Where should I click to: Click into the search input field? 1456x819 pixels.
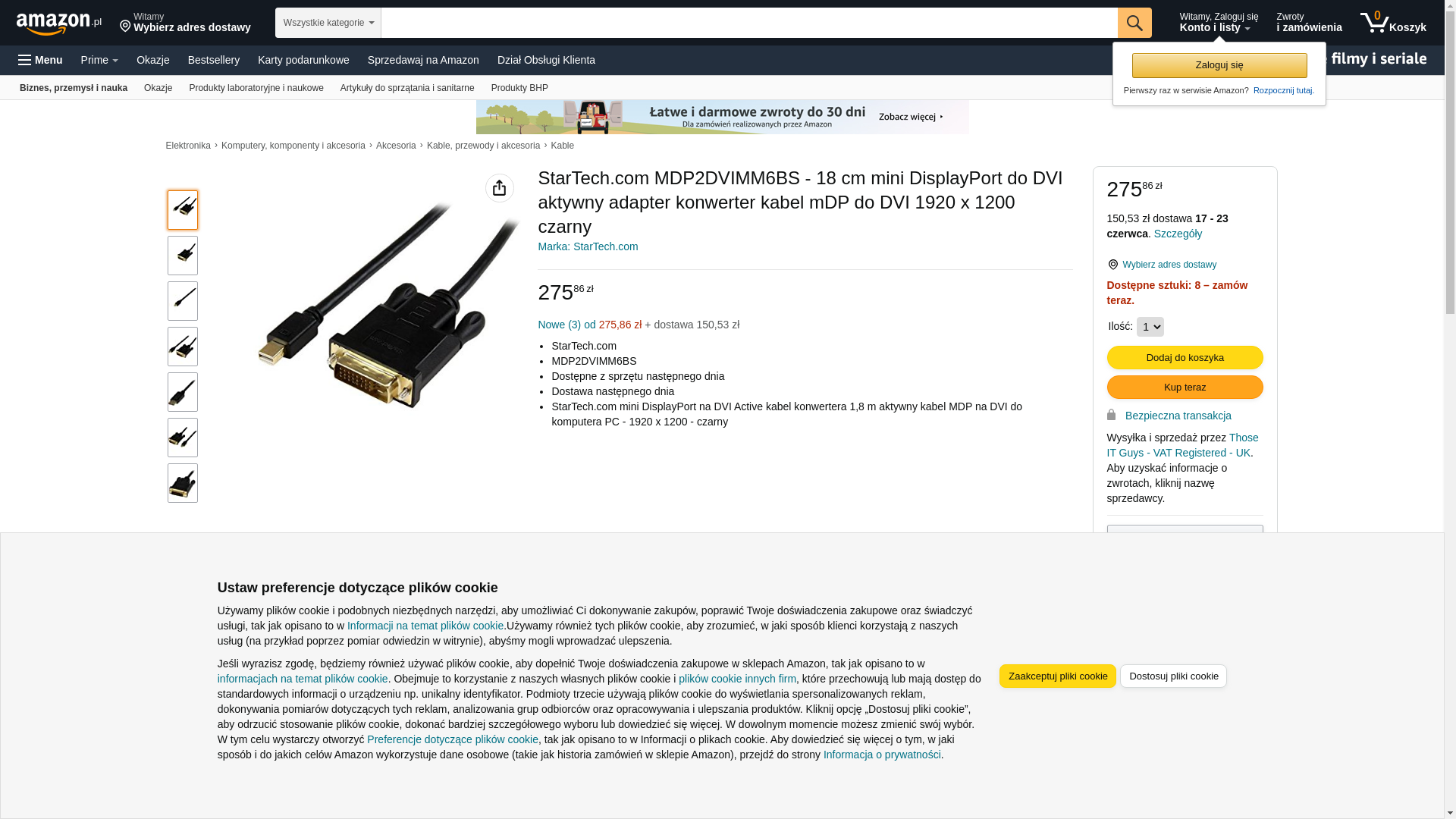(749, 23)
